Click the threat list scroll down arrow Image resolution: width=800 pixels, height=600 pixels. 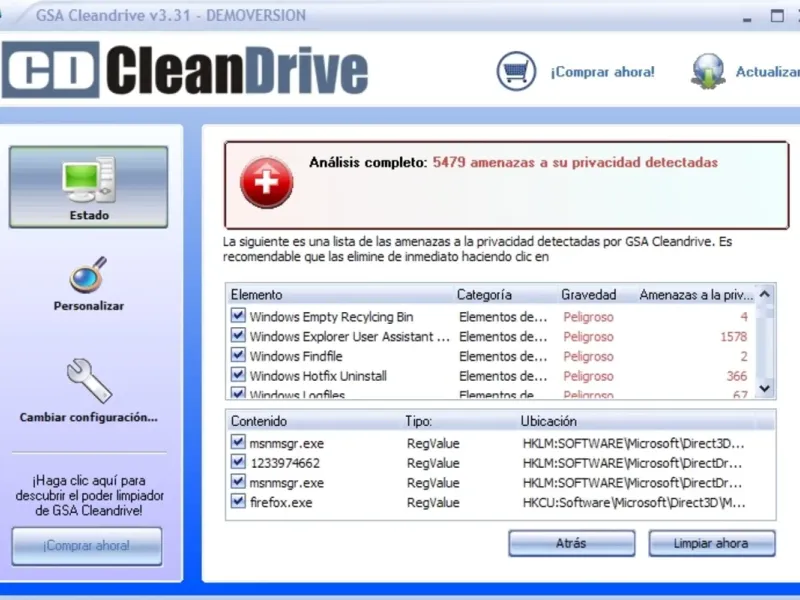coord(765,388)
